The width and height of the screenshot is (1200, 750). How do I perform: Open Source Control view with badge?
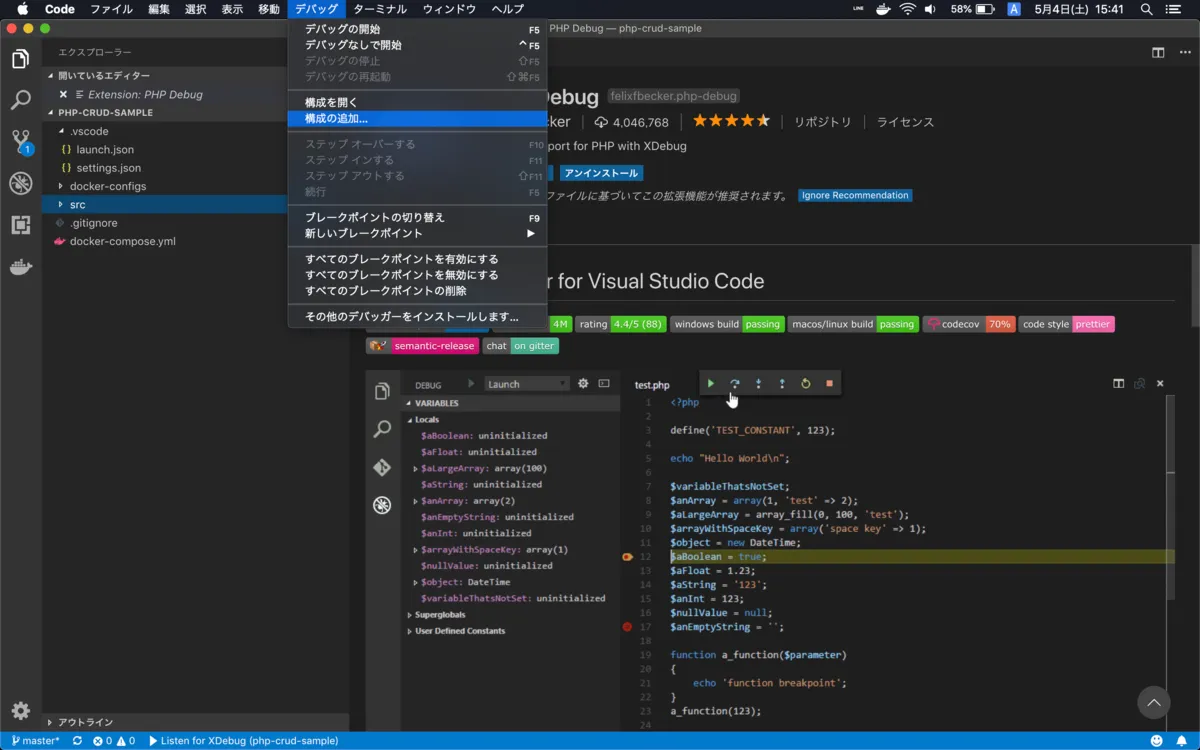20,142
